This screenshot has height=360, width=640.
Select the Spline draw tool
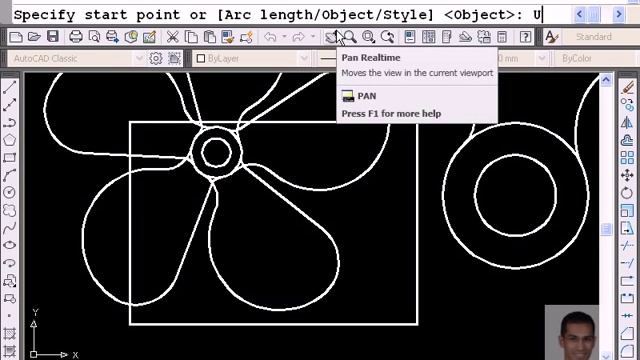point(9,227)
